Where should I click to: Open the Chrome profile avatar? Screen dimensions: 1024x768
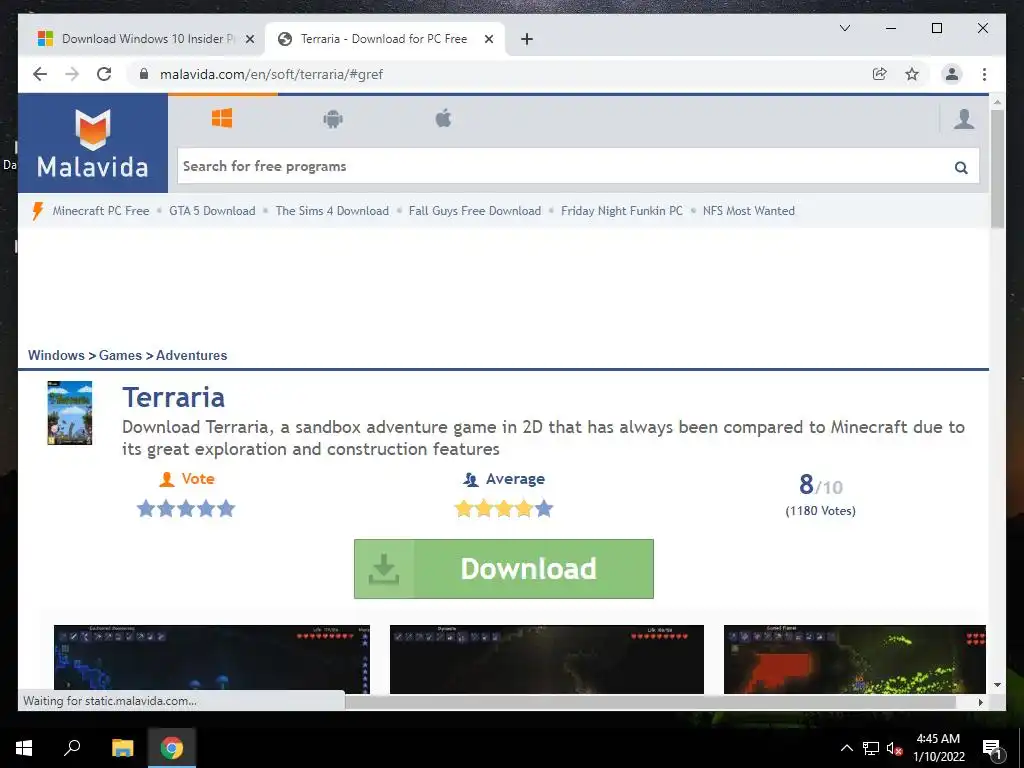coord(952,74)
